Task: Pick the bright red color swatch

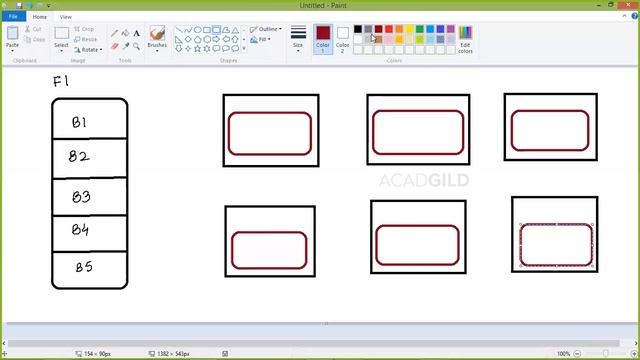Action: pos(389,29)
